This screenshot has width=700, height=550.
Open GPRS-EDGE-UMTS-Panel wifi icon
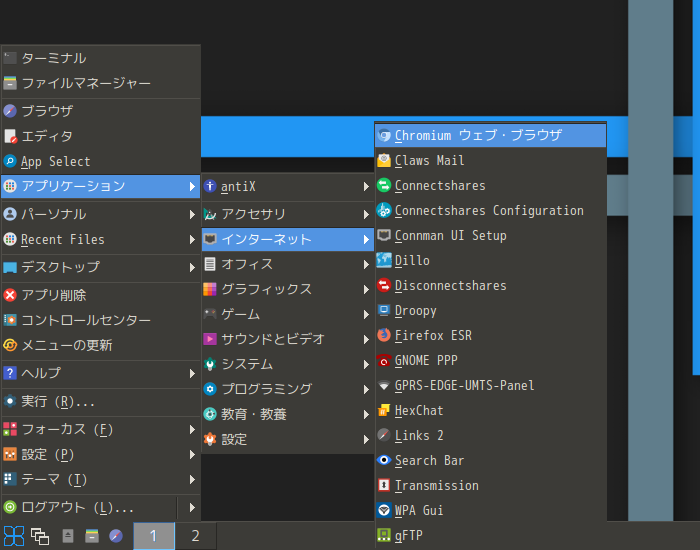[384, 385]
